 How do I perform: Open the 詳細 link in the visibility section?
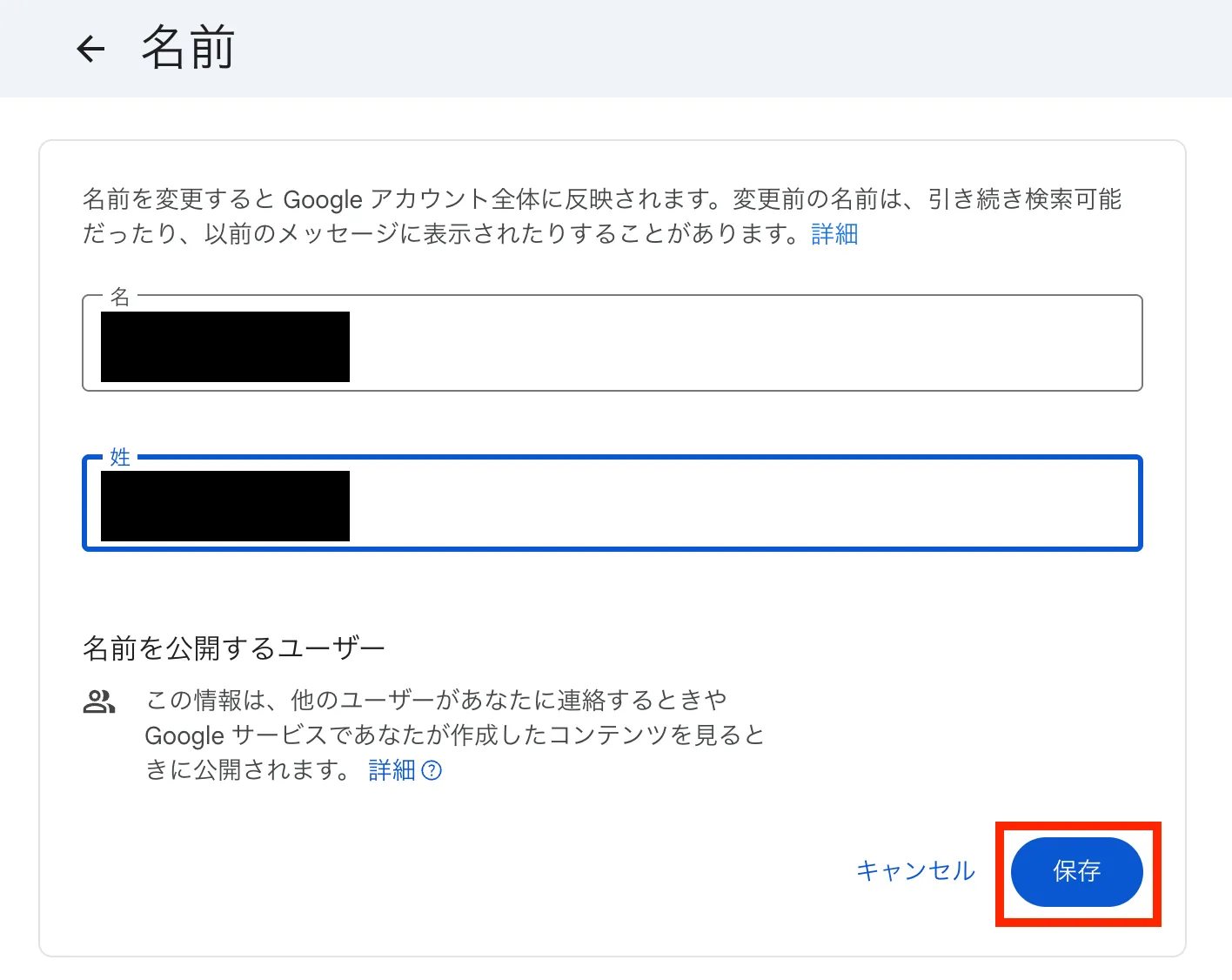(392, 770)
